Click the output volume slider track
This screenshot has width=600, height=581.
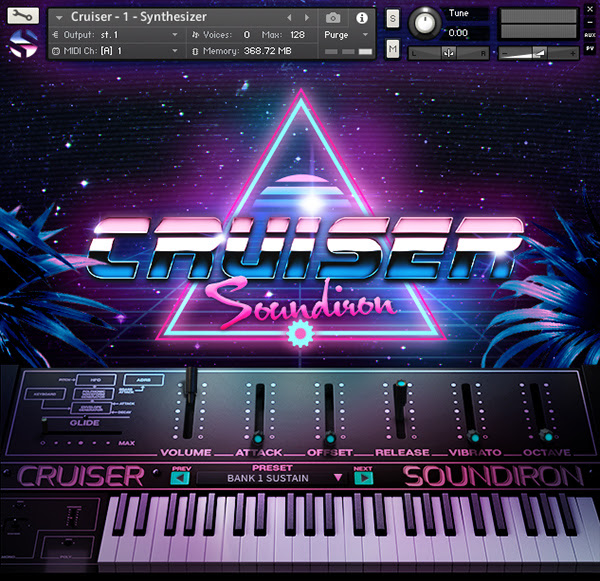tap(538, 53)
